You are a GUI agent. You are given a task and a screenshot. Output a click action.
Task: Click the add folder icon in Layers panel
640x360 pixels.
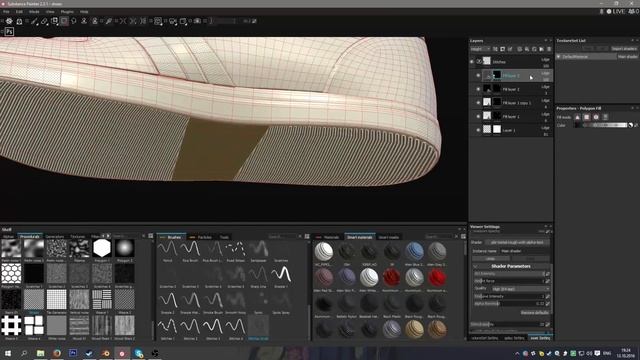click(x=542, y=49)
